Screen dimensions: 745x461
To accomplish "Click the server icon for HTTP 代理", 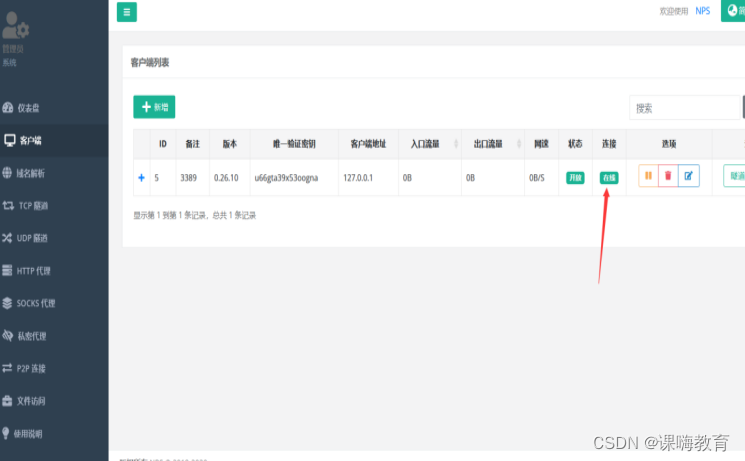I will tap(7, 270).
